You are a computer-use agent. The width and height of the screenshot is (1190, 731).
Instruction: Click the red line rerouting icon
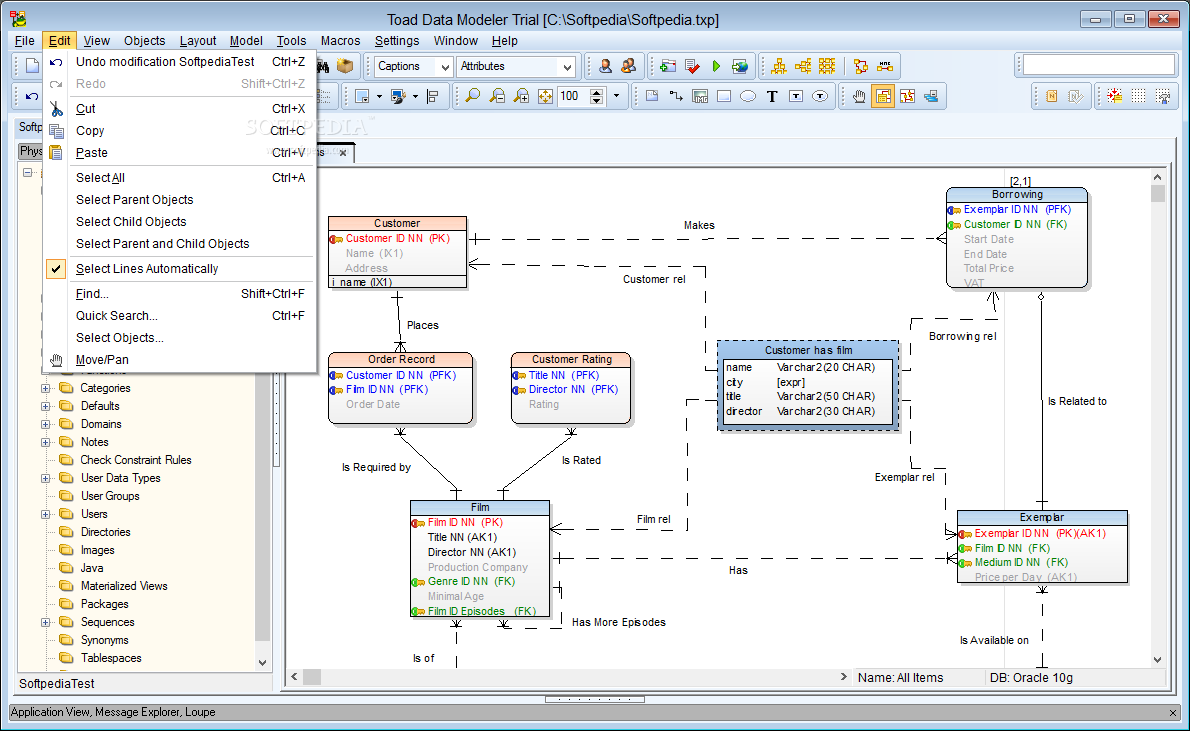click(861, 66)
